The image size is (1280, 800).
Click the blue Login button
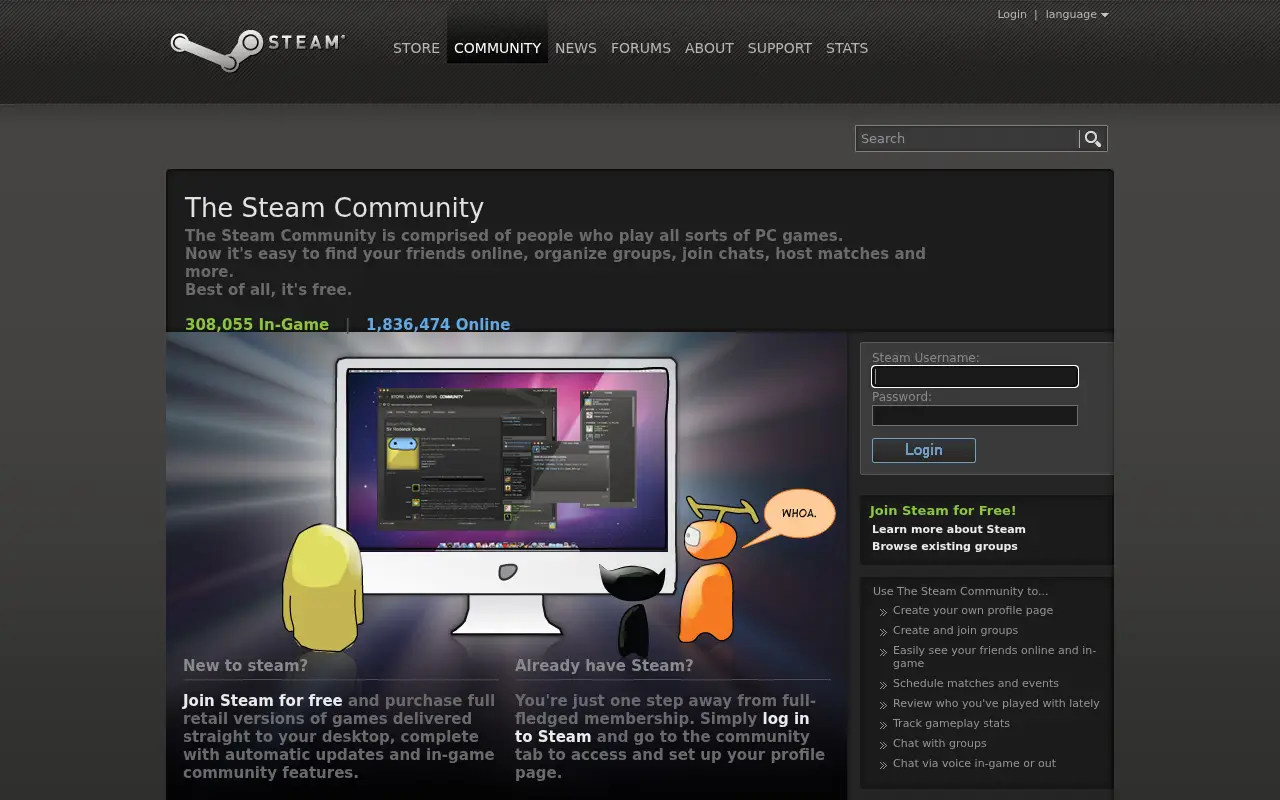(924, 450)
